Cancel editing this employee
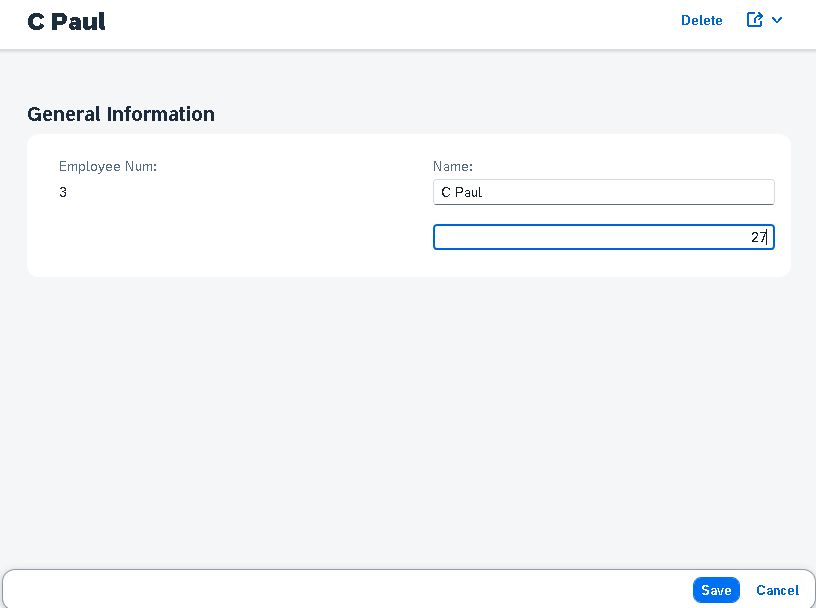Screen dimensions: 816x608 click(777, 590)
